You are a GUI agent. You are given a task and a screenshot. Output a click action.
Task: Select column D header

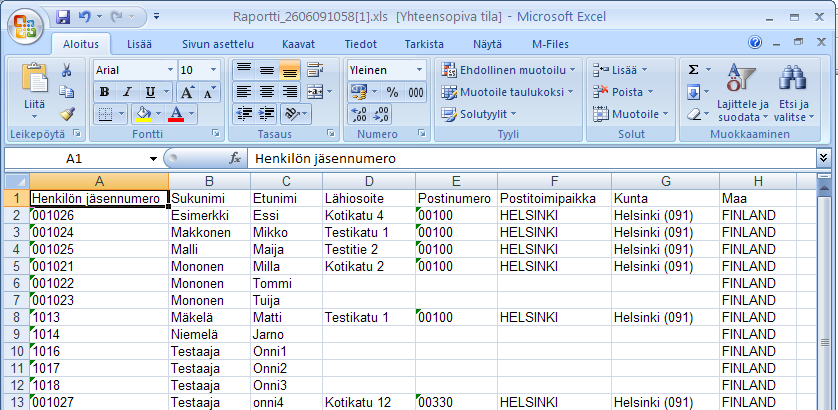[369, 181]
